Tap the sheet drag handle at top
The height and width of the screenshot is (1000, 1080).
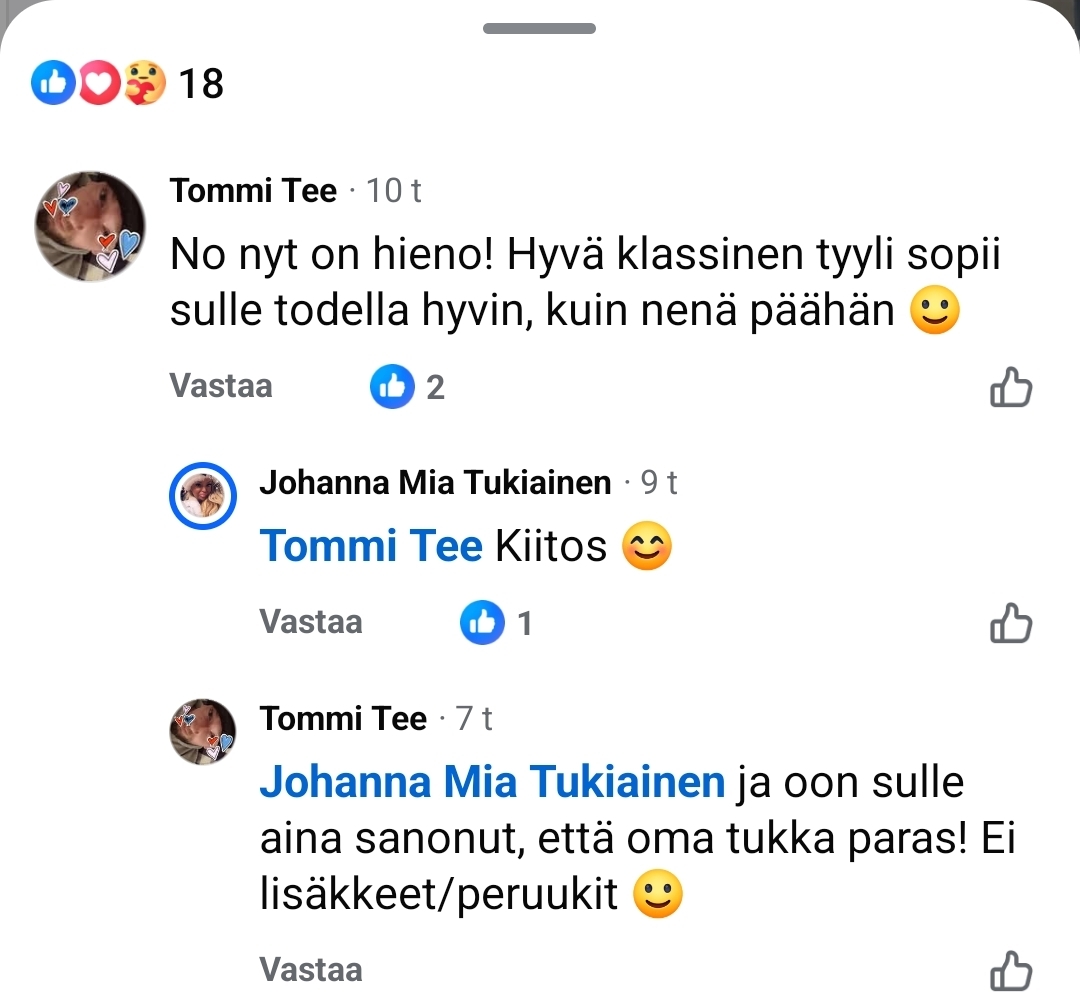539,29
